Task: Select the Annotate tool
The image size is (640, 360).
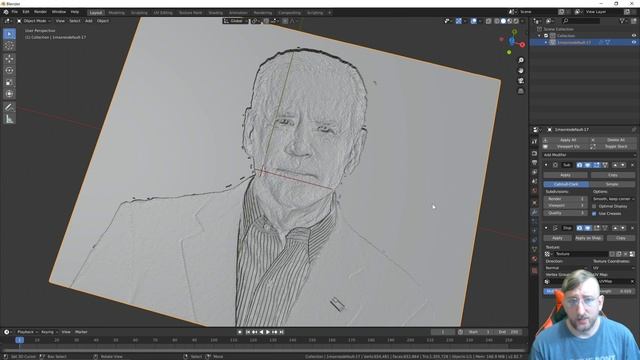Action: click(x=9, y=107)
